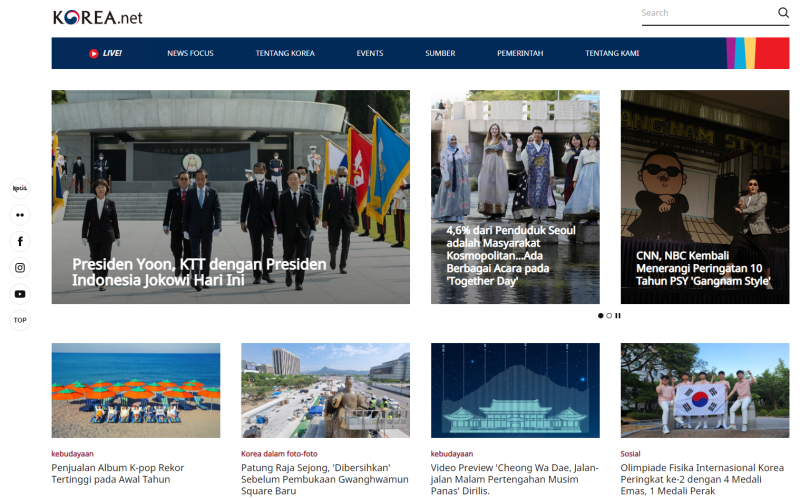This screenshot has width=800, height=498.
Task: Click the search magnifier icon
Action: (x=783, y=12)
